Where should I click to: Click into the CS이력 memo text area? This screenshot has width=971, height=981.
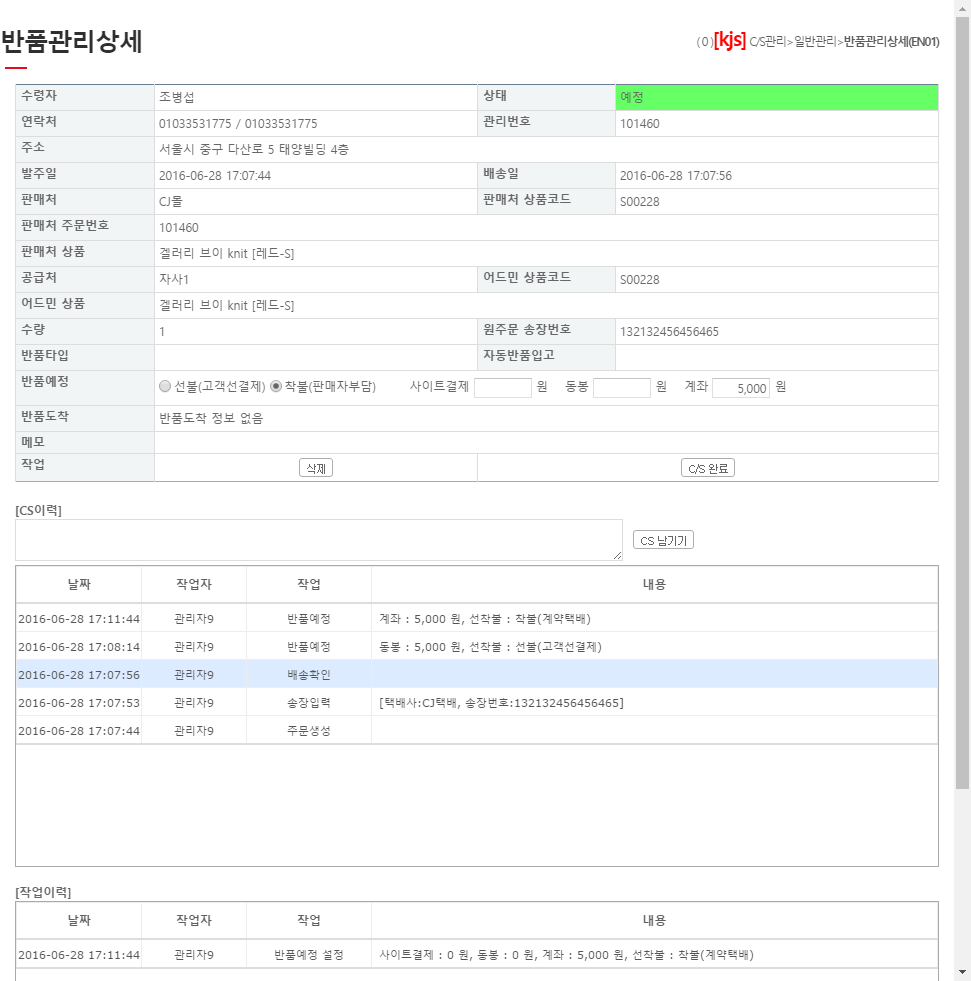[x=318, y=540]
